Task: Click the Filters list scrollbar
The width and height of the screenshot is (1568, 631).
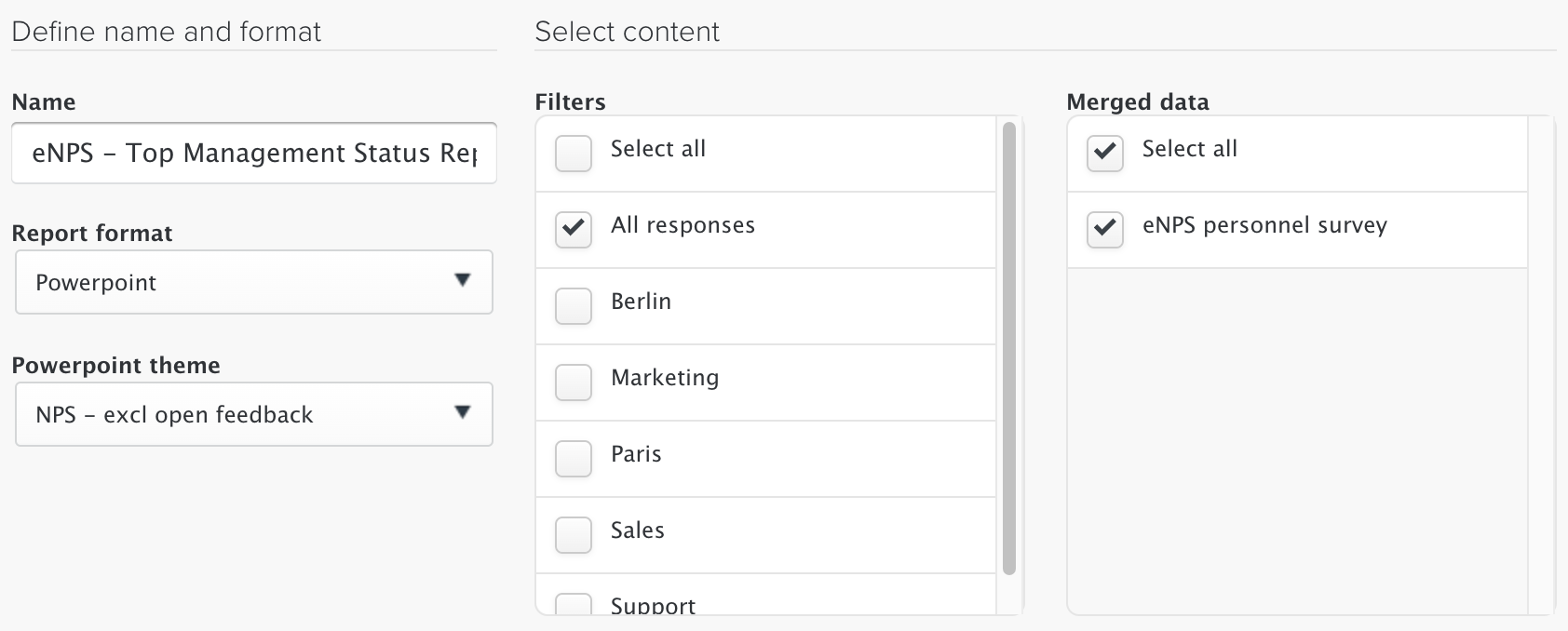Action: coord(1008,349)
